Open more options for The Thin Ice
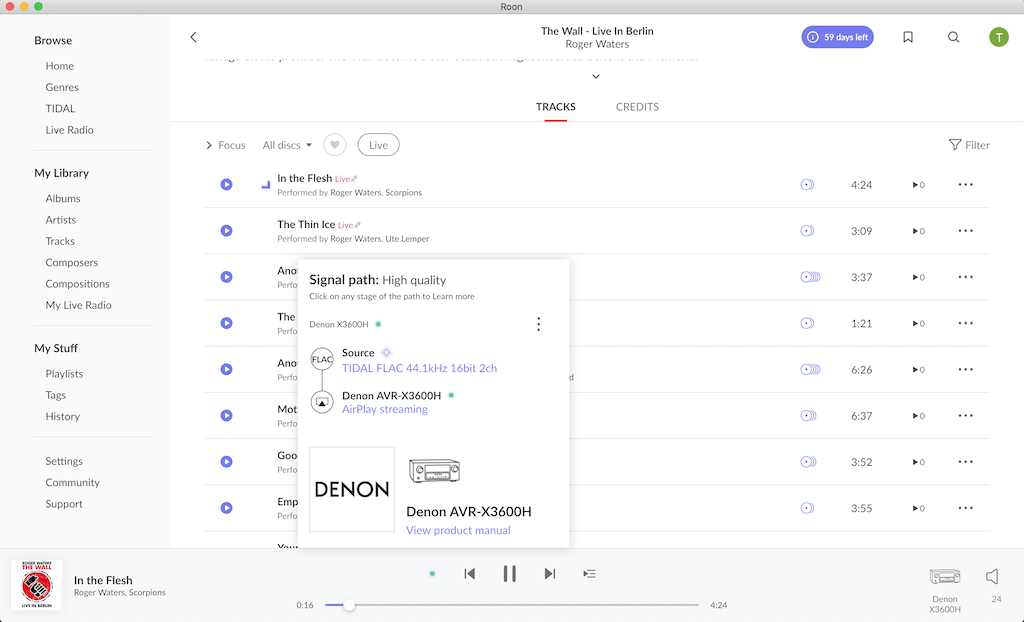Viewport: 1024px width, 622px height. 965,231
